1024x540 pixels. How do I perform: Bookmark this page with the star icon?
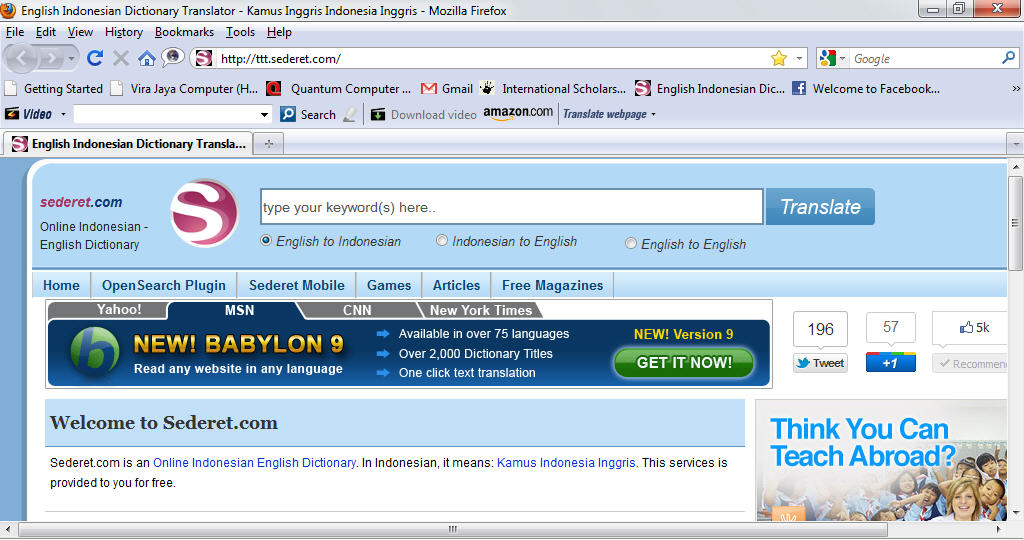coord(778,58)
